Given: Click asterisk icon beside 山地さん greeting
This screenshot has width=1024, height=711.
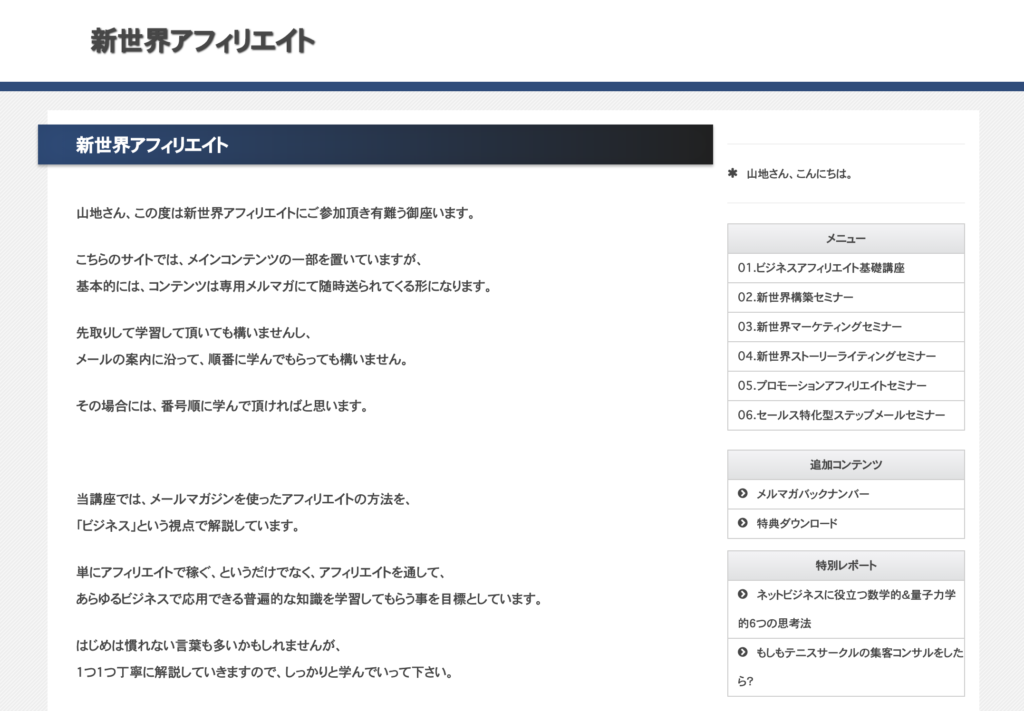Looking at the screenshot, I should [733, 173].
